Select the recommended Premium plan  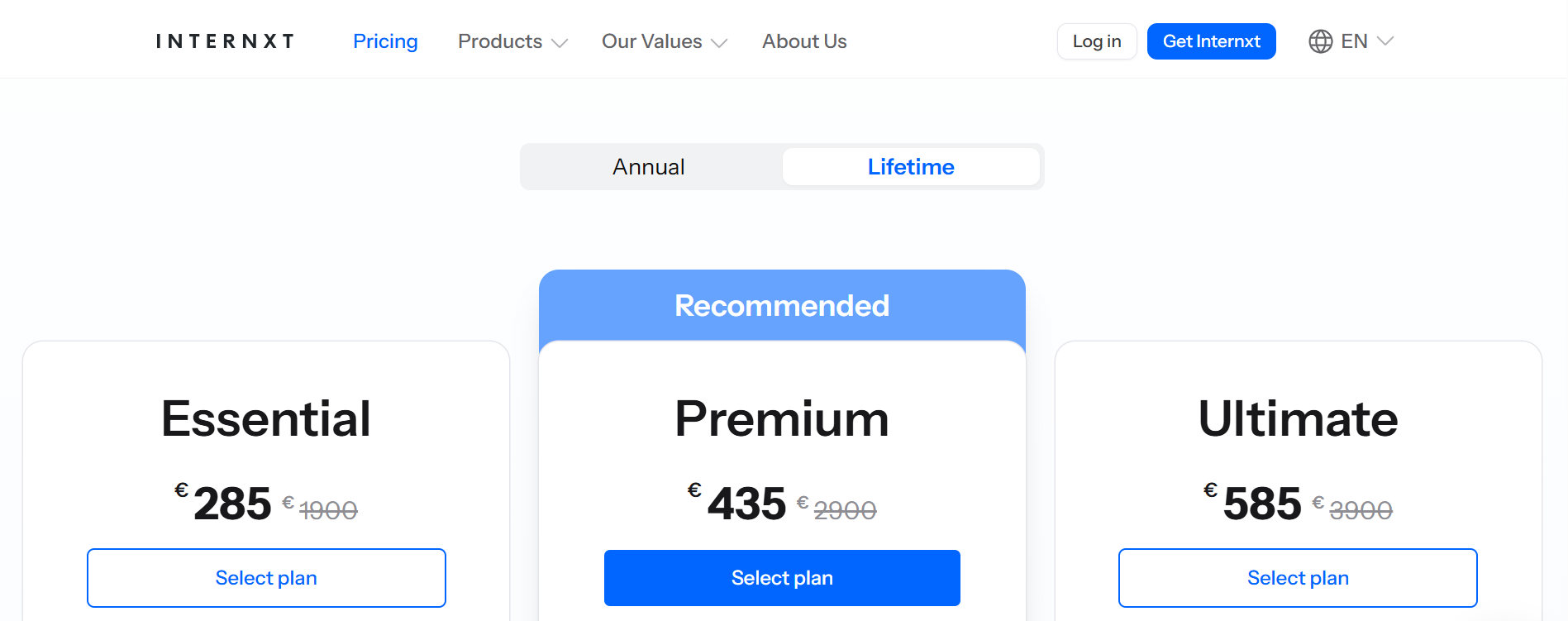(782, 577)
